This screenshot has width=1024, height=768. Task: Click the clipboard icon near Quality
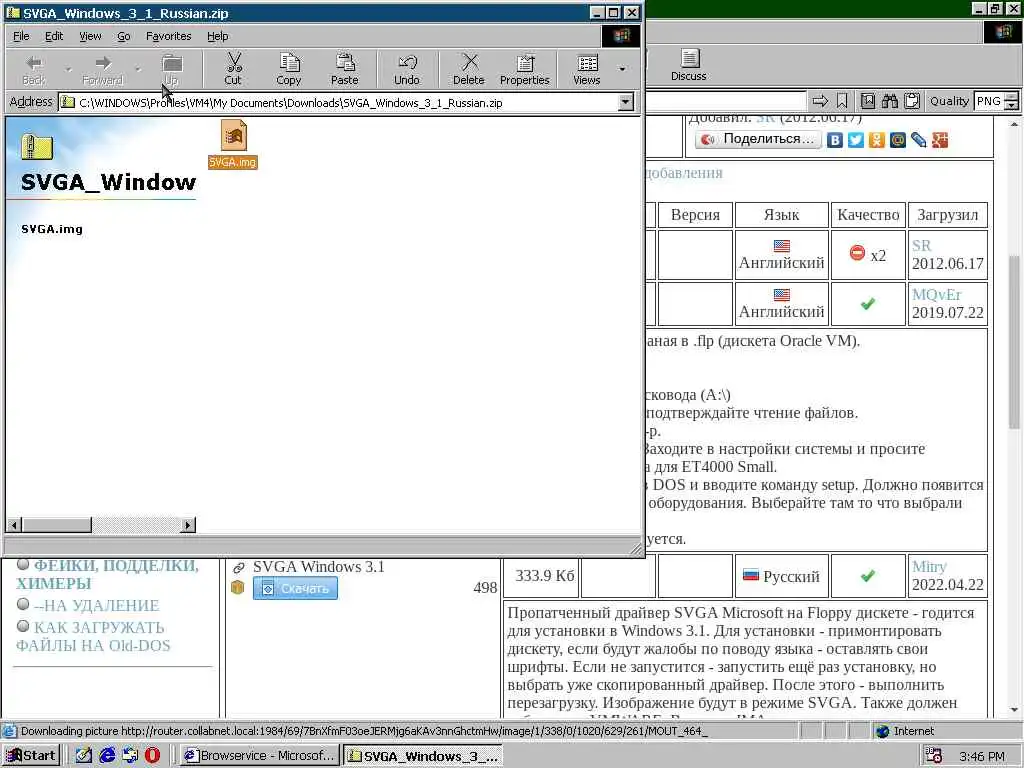(912, 101)
